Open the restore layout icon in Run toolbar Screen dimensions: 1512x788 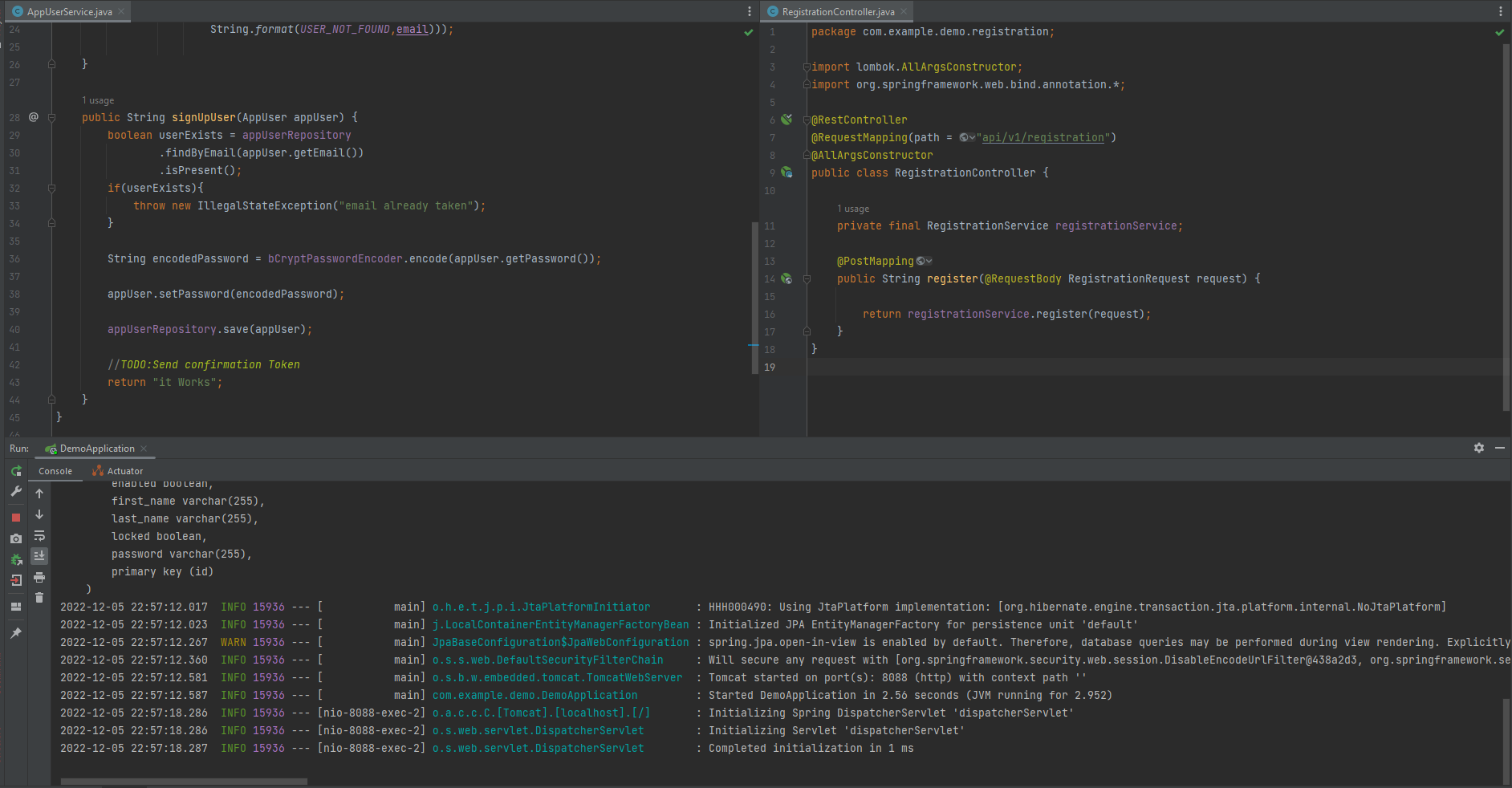tap(16, 607)
